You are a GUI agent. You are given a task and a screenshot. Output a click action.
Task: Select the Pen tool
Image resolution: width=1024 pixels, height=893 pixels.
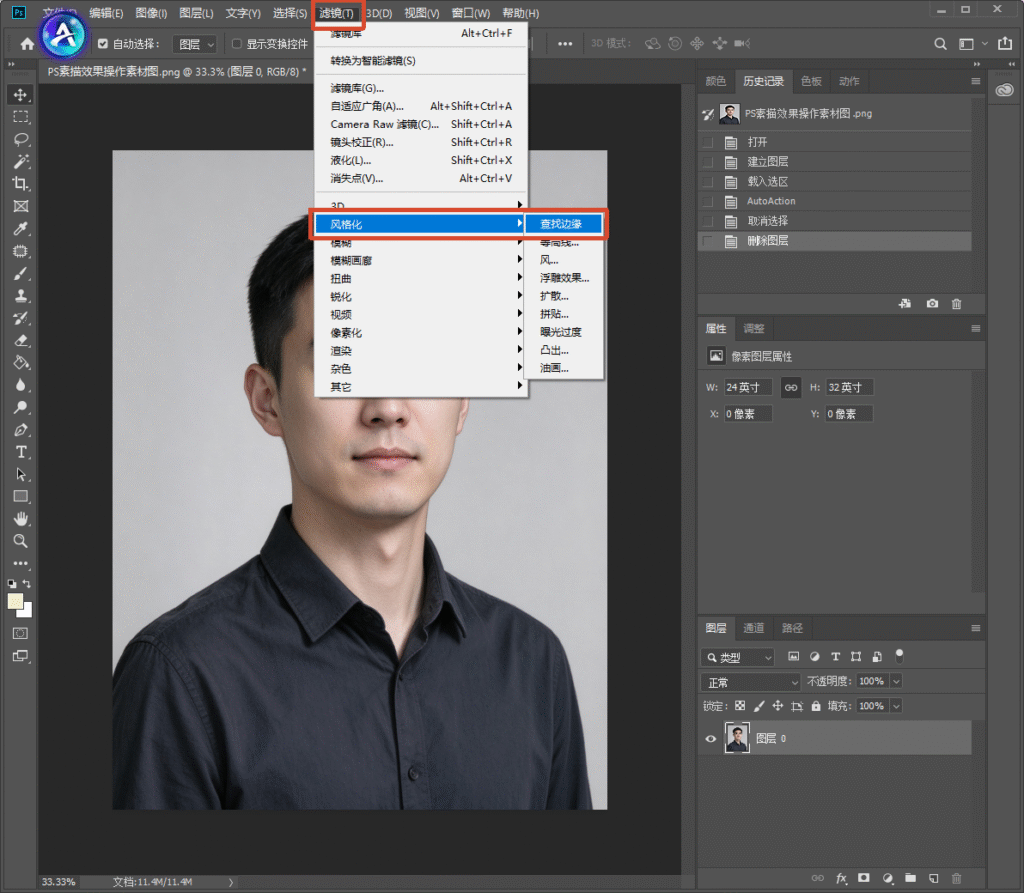[x=20, y=430]
